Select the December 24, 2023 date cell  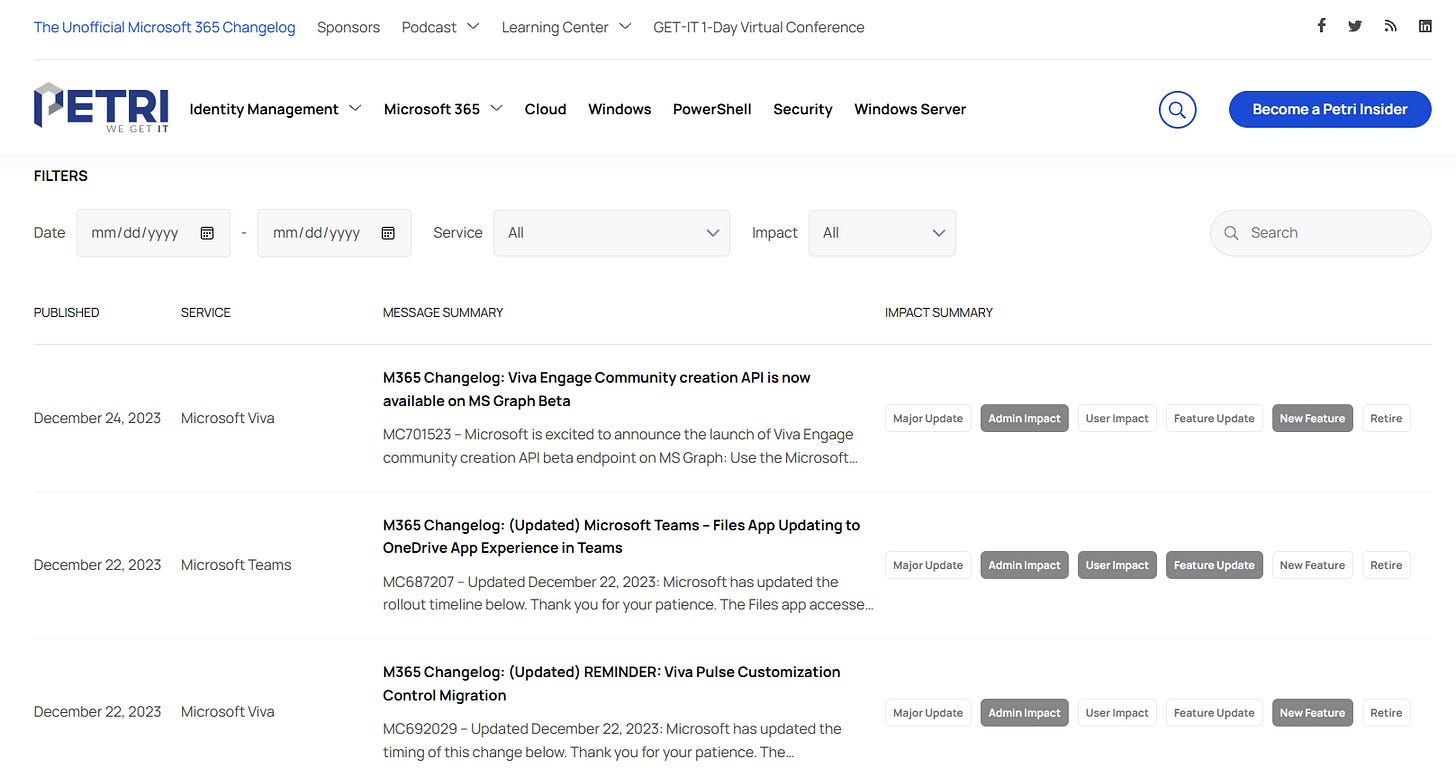(x=97, y=418)
